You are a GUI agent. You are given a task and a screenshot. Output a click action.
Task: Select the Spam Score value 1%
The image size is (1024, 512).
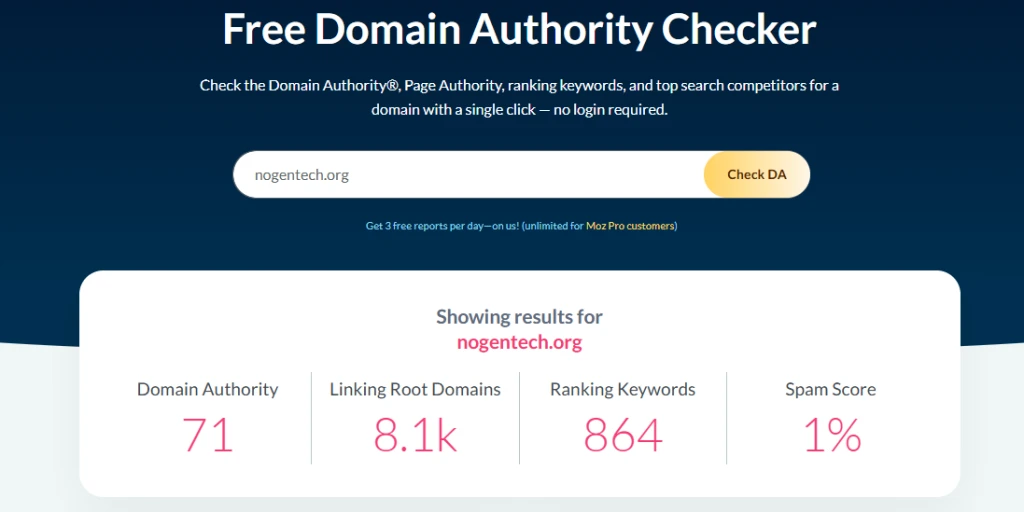tap(831, 436)
